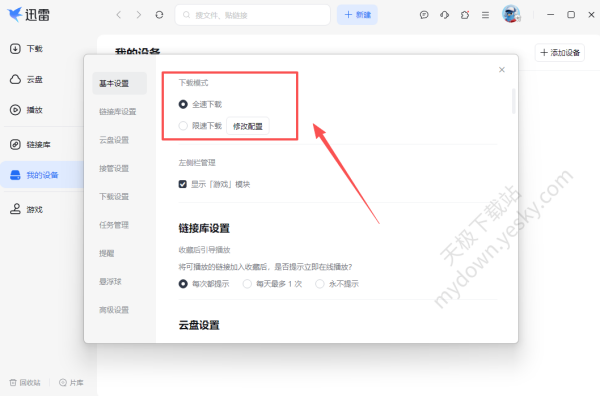Image resolution: width=600 pixels, height=396 pixels.
Task: Open the 云盘 cloud drive icon
Action: coord(15,79)
